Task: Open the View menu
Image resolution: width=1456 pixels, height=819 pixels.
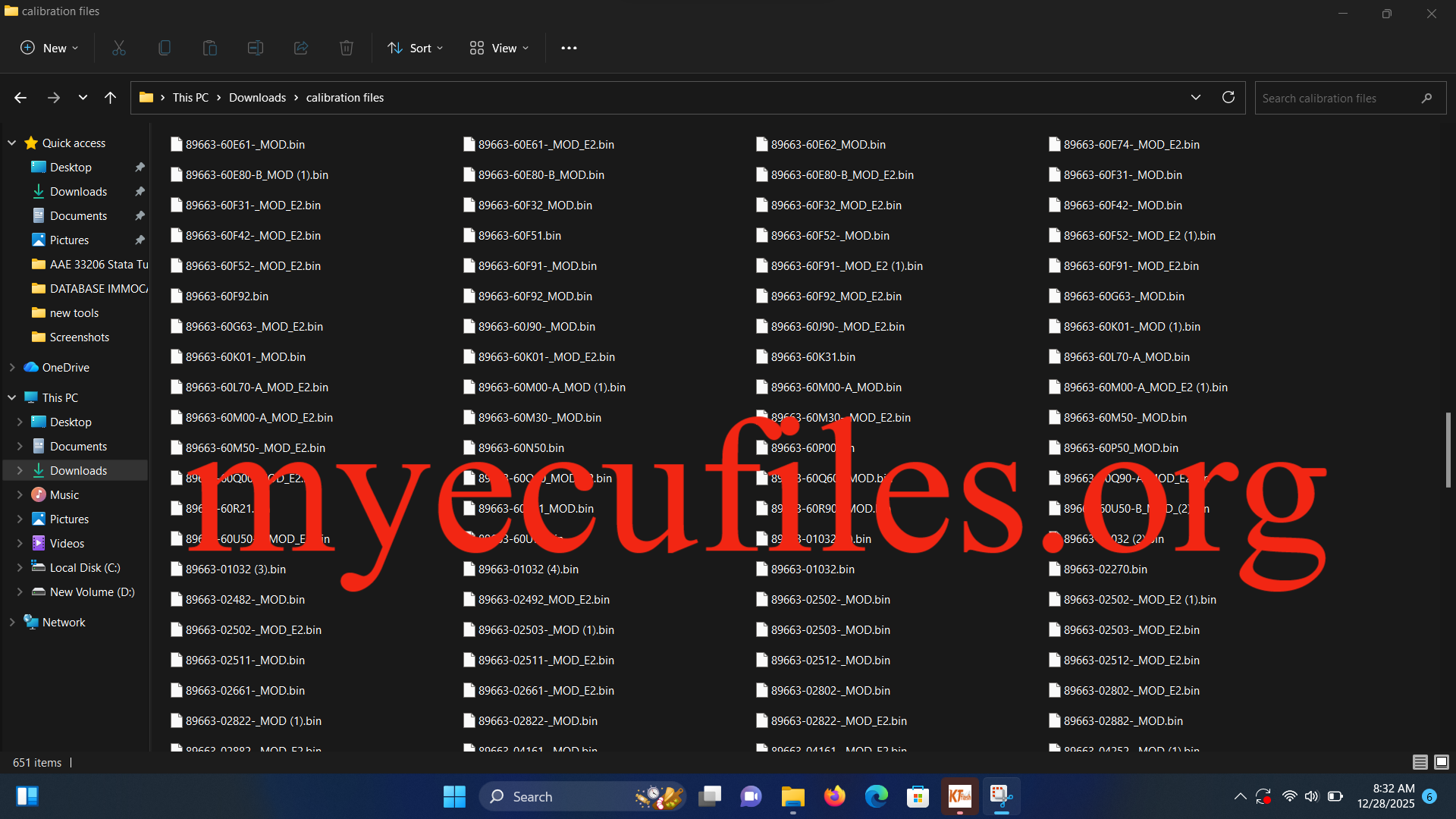Action: click(499, 48)
